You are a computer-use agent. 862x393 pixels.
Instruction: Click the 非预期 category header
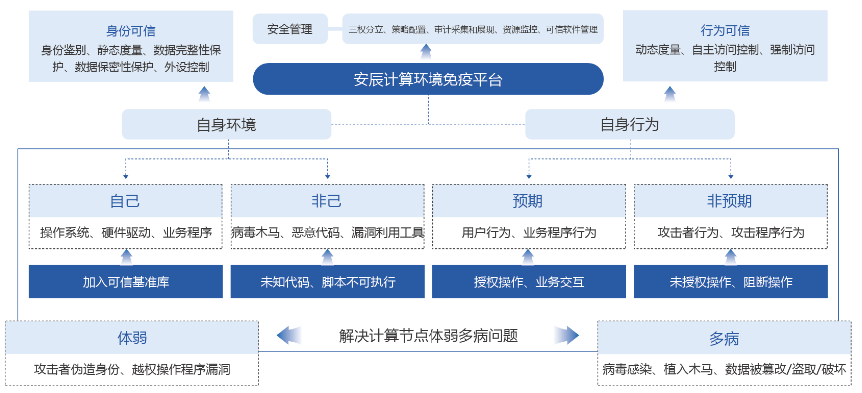click(x=731, y=201)
